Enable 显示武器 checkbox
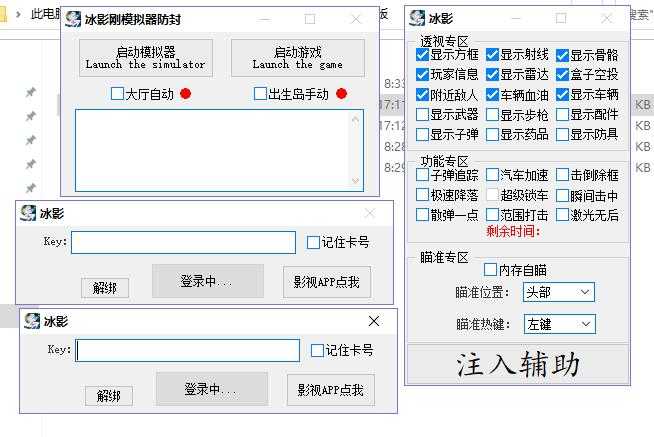 (x=423, y=114)
